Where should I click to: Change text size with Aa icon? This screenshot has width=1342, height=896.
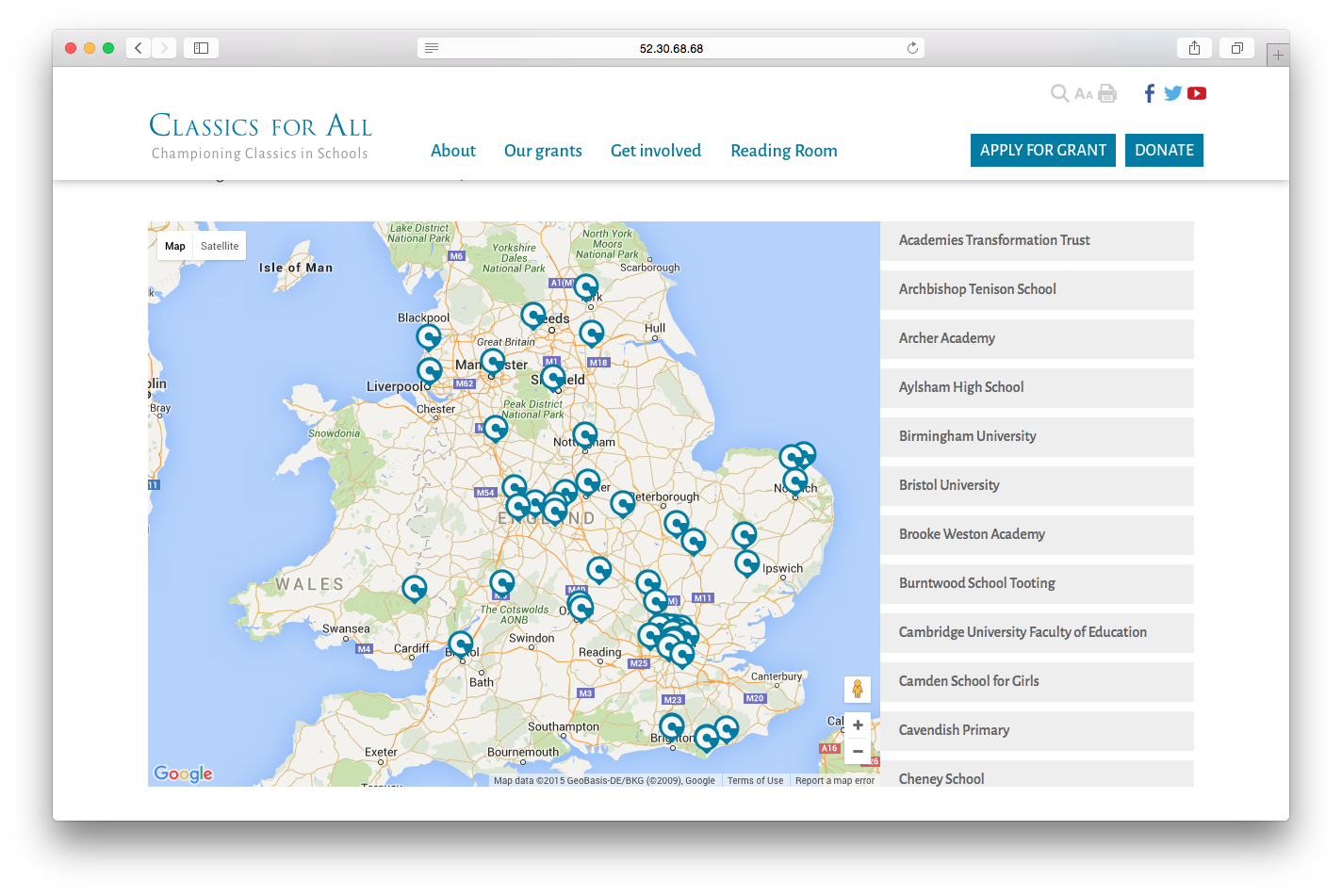[x=1084, y=93]
